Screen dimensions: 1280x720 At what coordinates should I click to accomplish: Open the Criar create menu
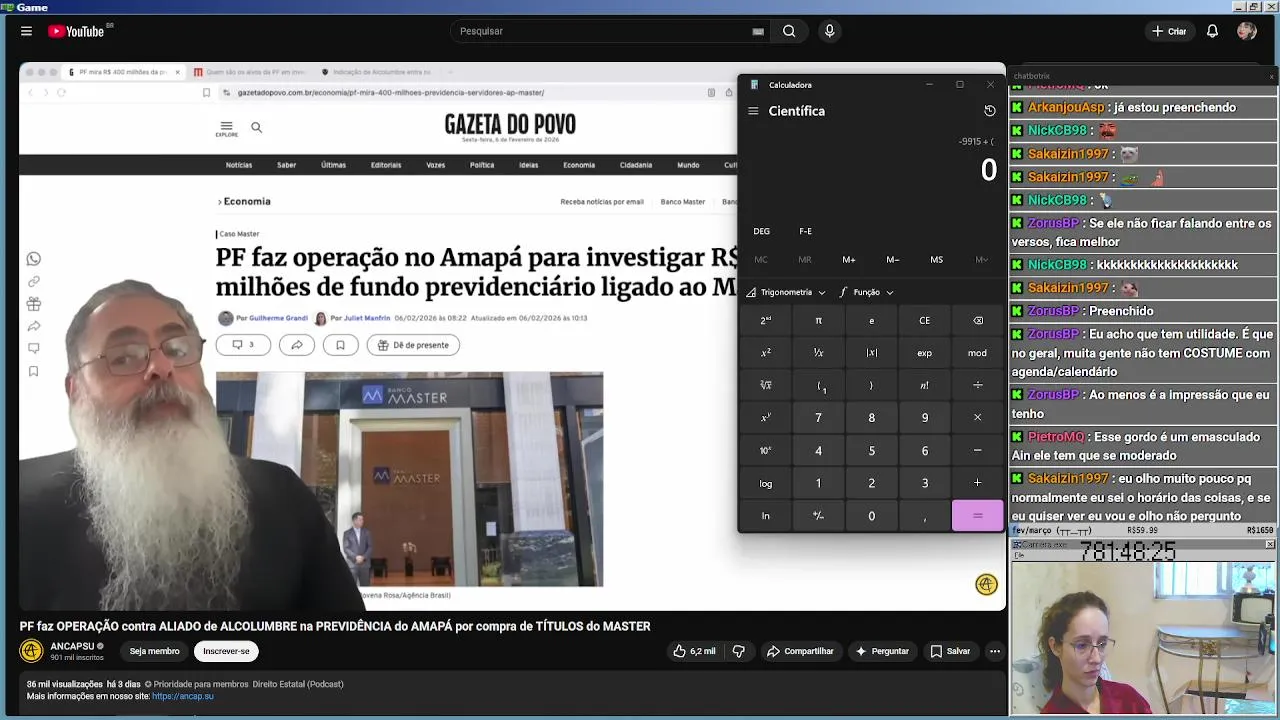[1169, 31]
